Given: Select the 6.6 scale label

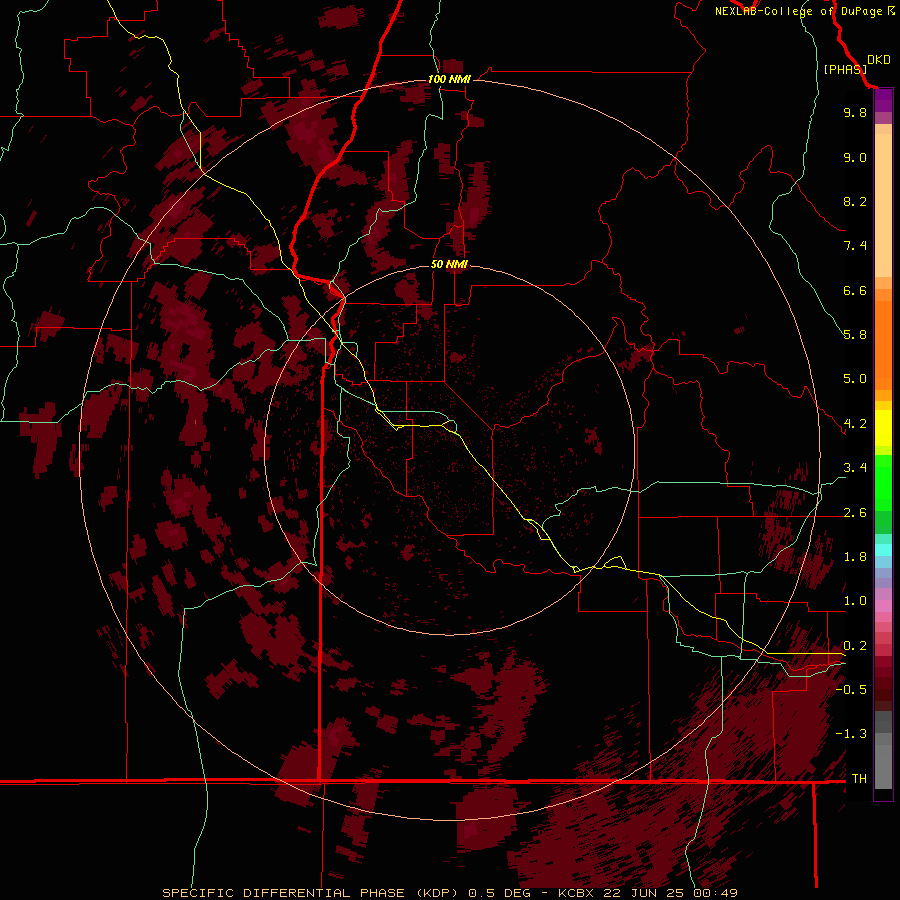Looking at the screenshot, I should [855, 290].
